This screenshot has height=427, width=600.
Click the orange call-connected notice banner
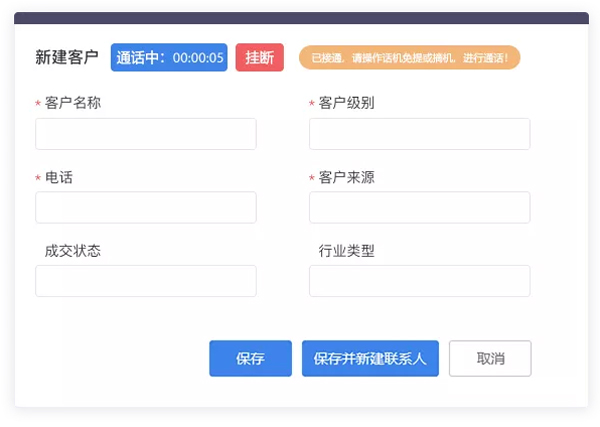409,58
